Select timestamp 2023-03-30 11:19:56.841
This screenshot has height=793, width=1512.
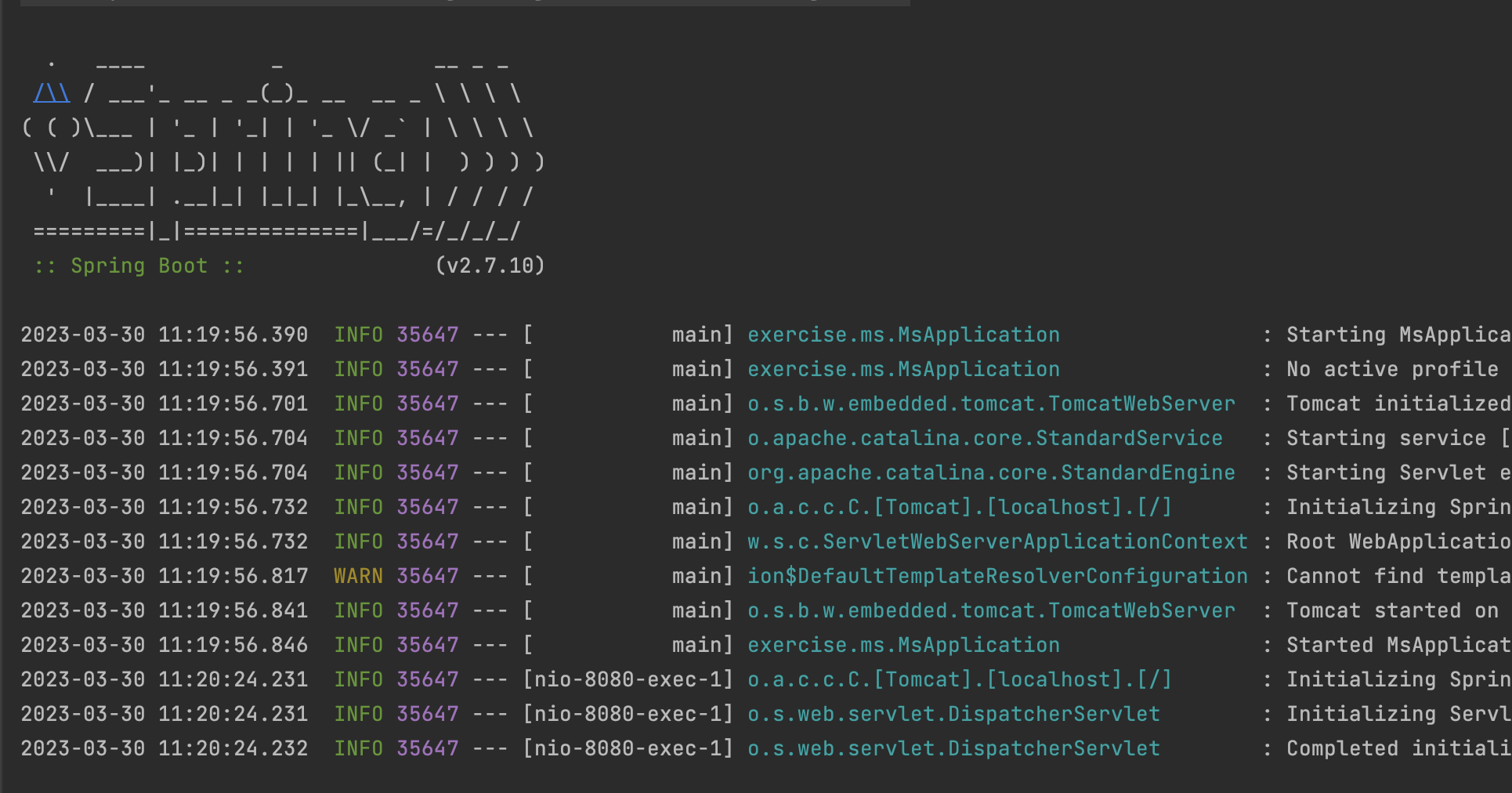point(165,610)
